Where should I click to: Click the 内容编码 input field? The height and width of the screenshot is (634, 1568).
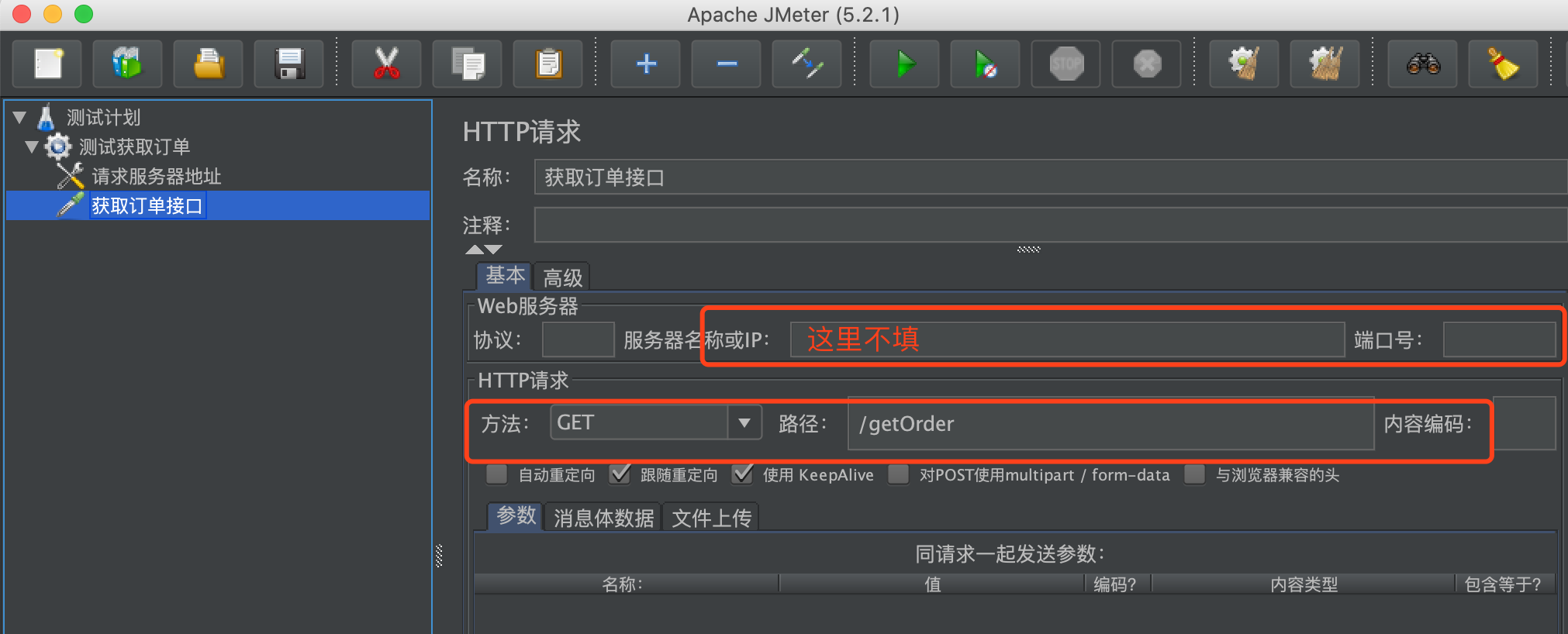(1525, 423)
